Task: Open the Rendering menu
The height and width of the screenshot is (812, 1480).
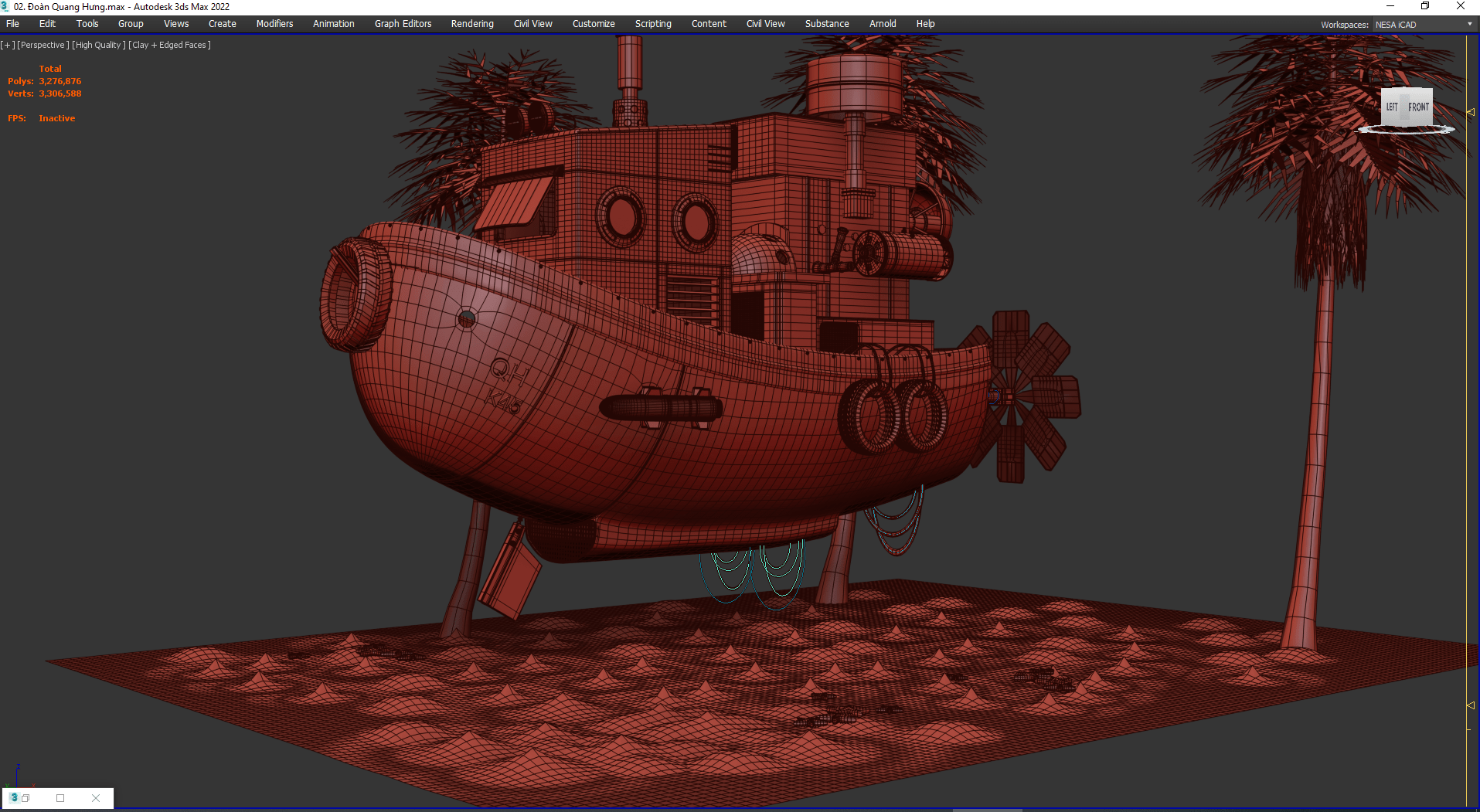Action: pos(472,24)
